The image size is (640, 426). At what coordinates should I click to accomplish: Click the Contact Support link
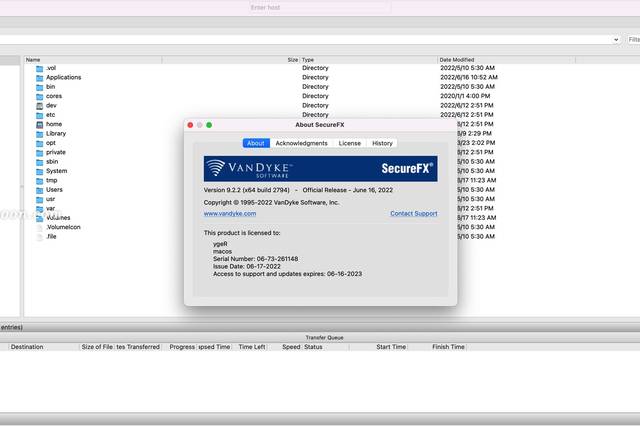point(413,213)
